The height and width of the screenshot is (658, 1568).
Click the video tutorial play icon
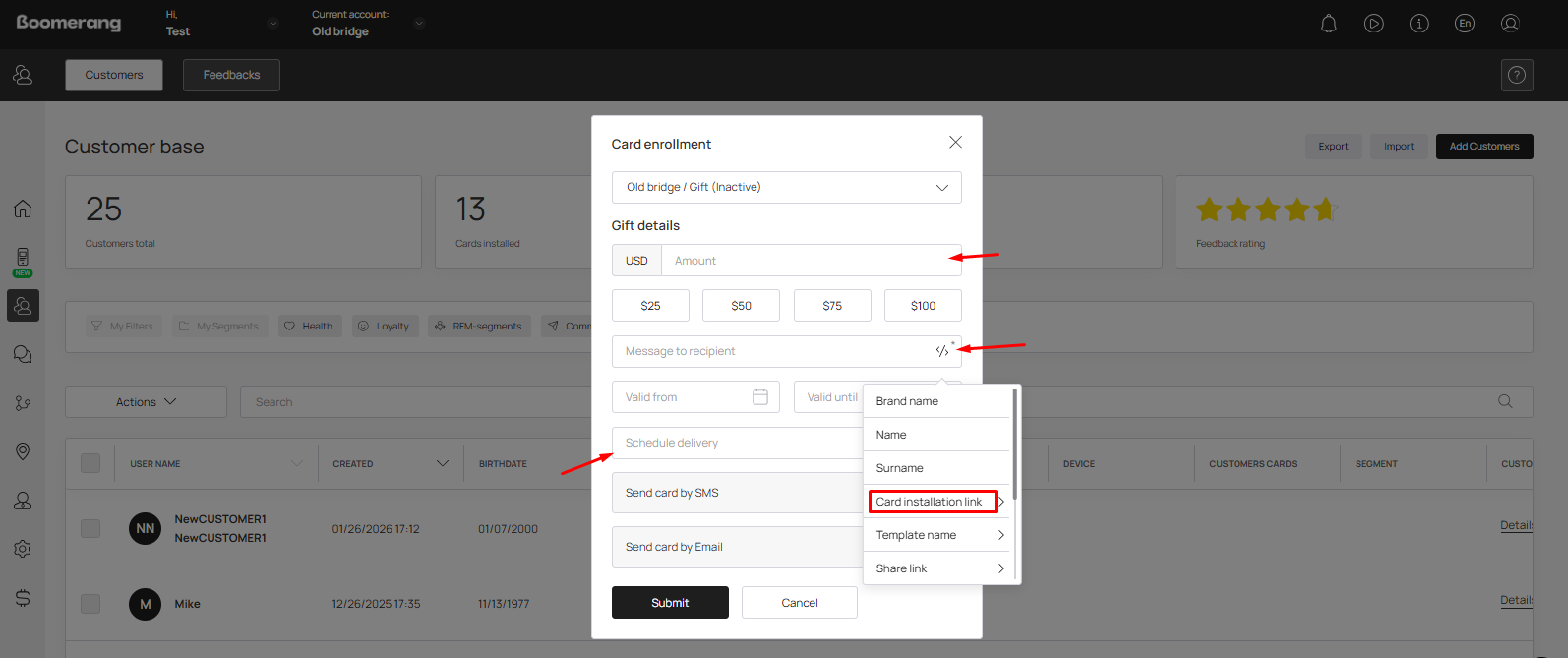tap(1373, 24)
